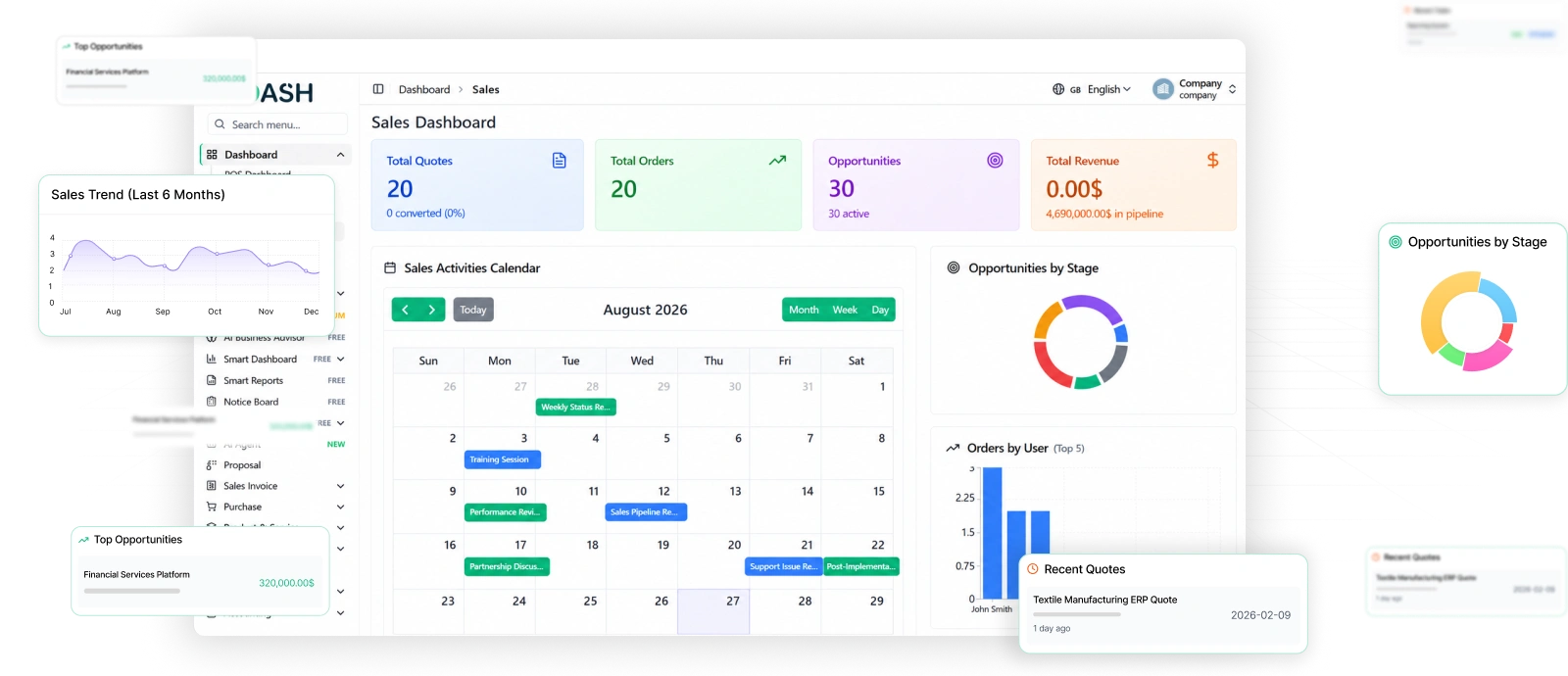Screen dimensions: 1568x676
Task: Click the calendar icon beside Sales Activities Calendar
Action: (x=390, y=267)
